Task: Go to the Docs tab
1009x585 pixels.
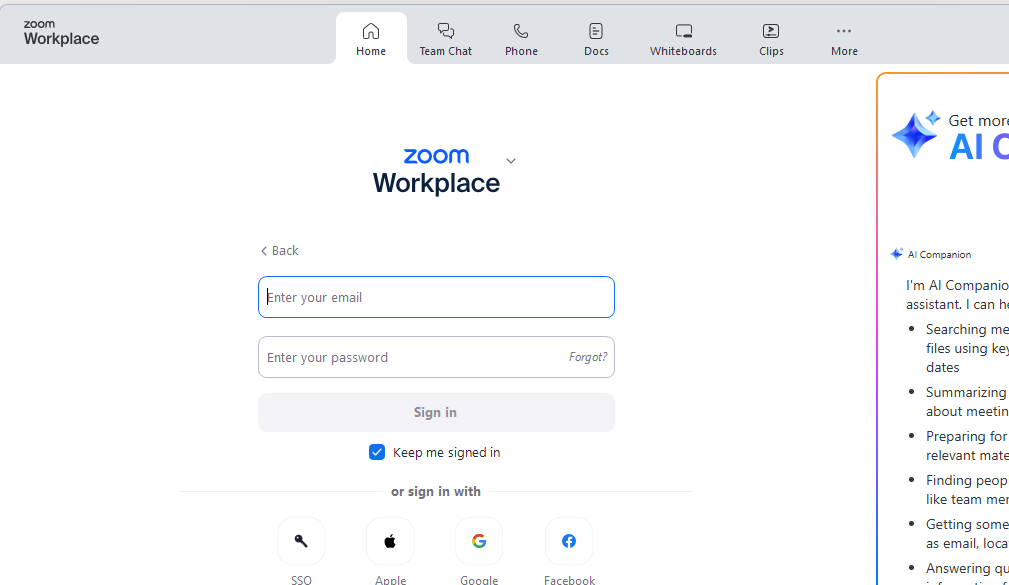Action: [x=596, y=39]
